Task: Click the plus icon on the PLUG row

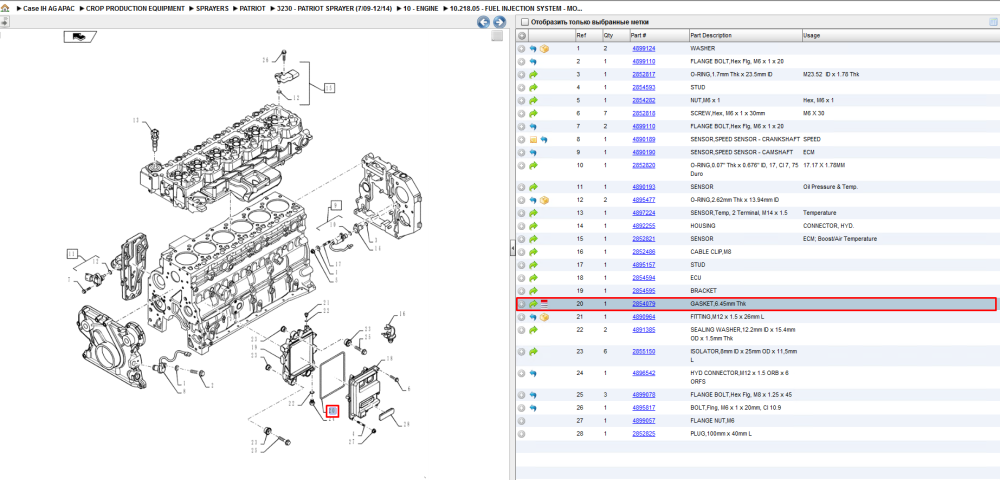Action: pyautogui.click(x=521, y=433)
